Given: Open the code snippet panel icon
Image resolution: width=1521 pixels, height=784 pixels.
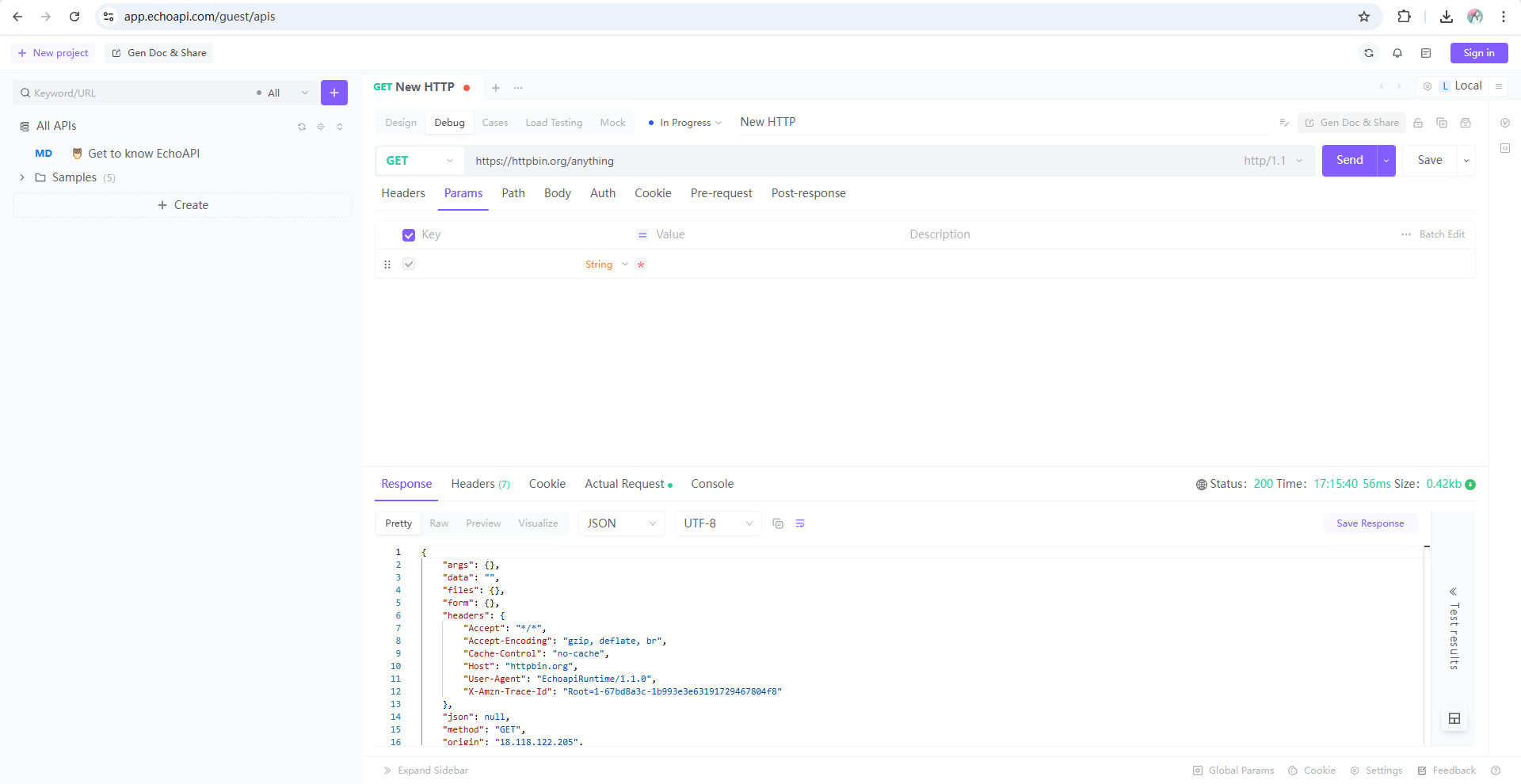Looking at the screenshot, I should point(1505,148).
